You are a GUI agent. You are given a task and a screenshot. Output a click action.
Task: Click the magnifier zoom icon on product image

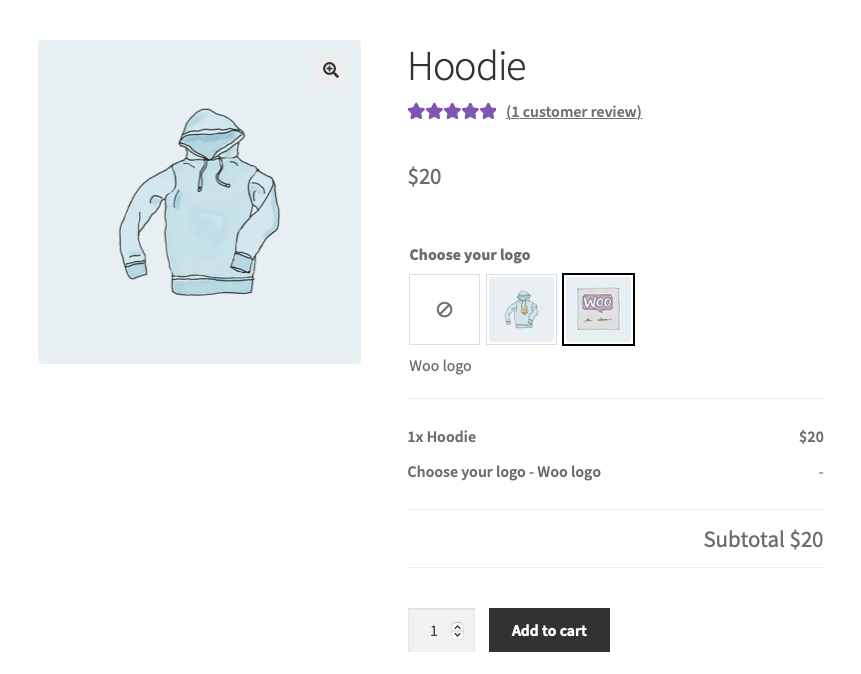click(x=331, y=69)
